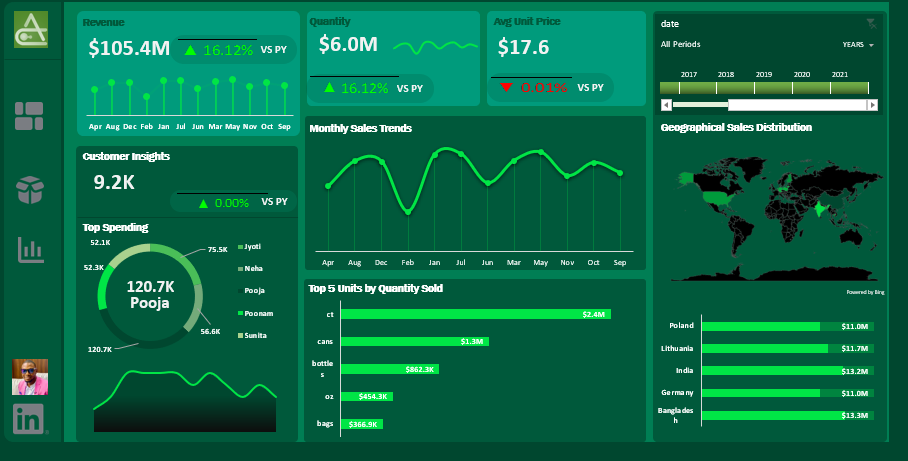Click Customer Insights 9.2K value

click(114, 182)
